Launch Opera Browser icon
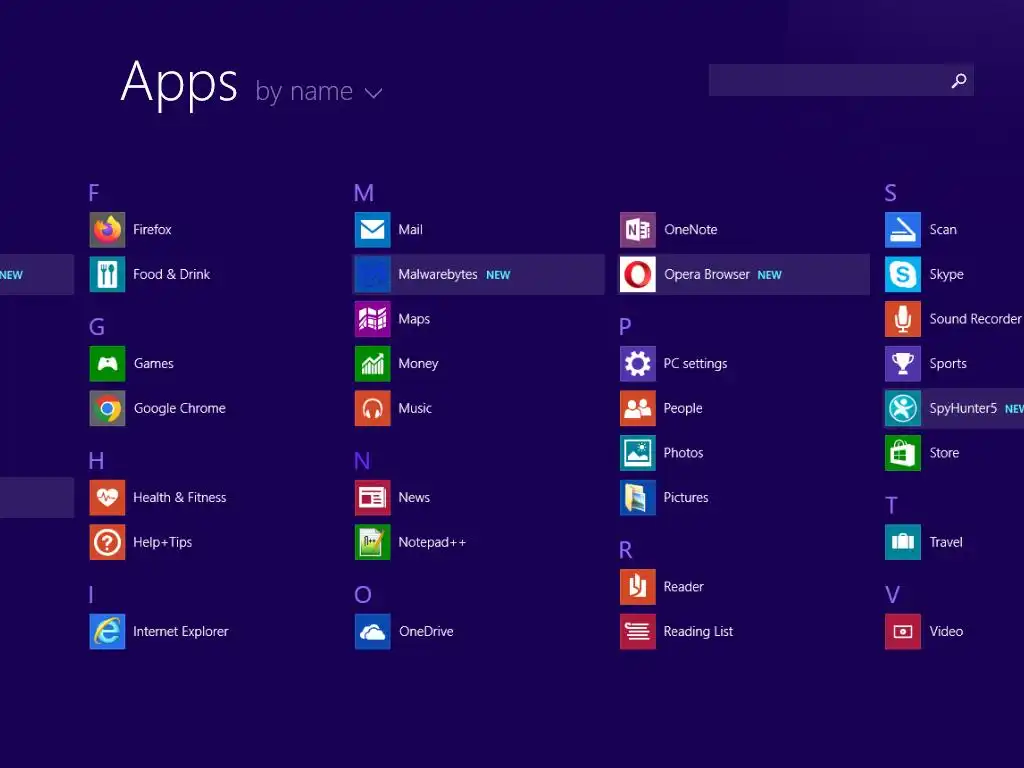 click(637, 274)
